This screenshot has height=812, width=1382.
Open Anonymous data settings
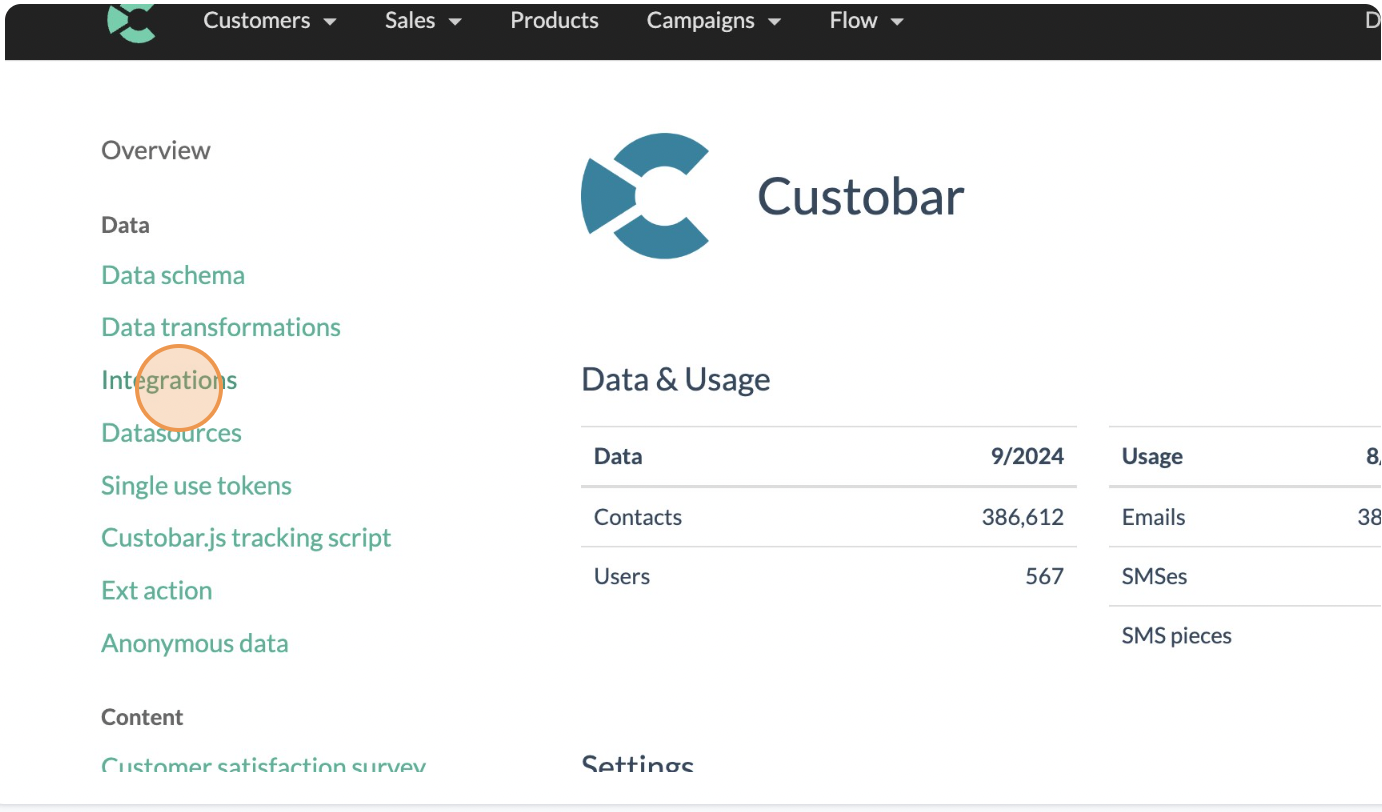[195, 643]
